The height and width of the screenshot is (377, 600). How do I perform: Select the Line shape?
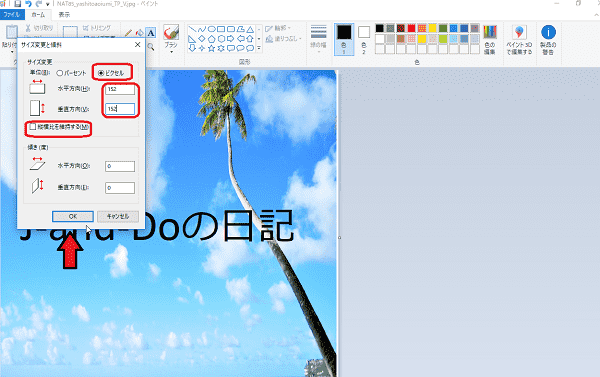(x=192, y=29)
